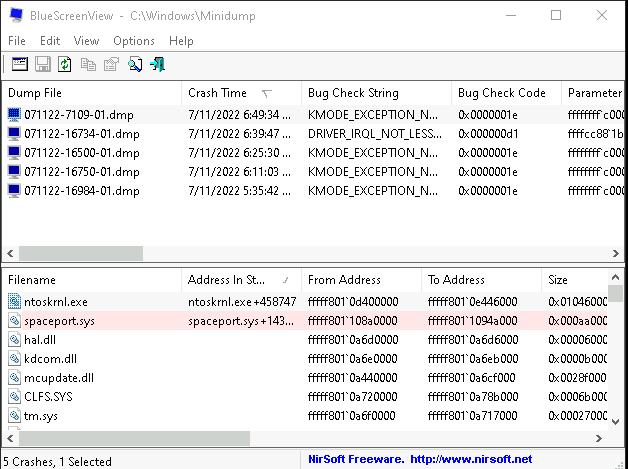The width and height of the screenshot is (628, 469).
Task: Minimize the BlueScreenView window
Action: (x=511, y=16)
